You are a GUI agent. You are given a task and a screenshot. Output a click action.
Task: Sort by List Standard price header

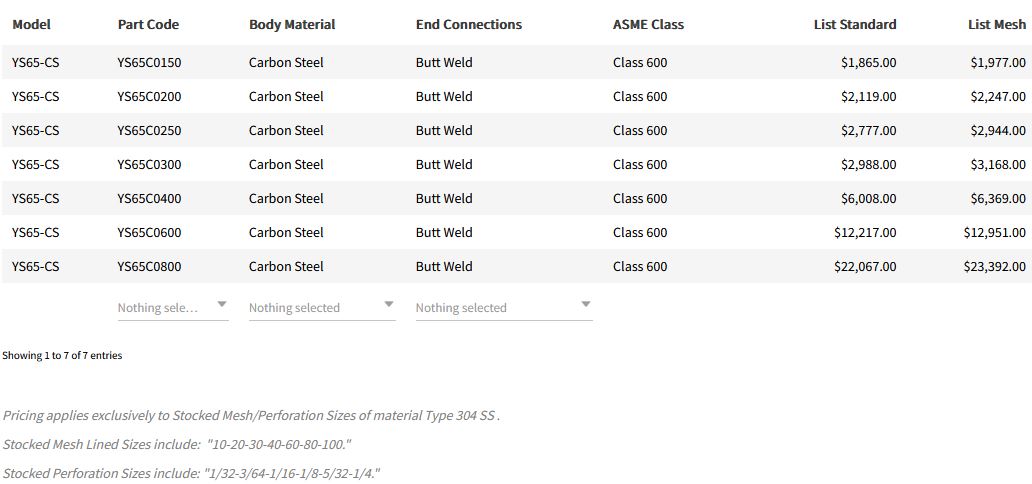click(854, 24)
